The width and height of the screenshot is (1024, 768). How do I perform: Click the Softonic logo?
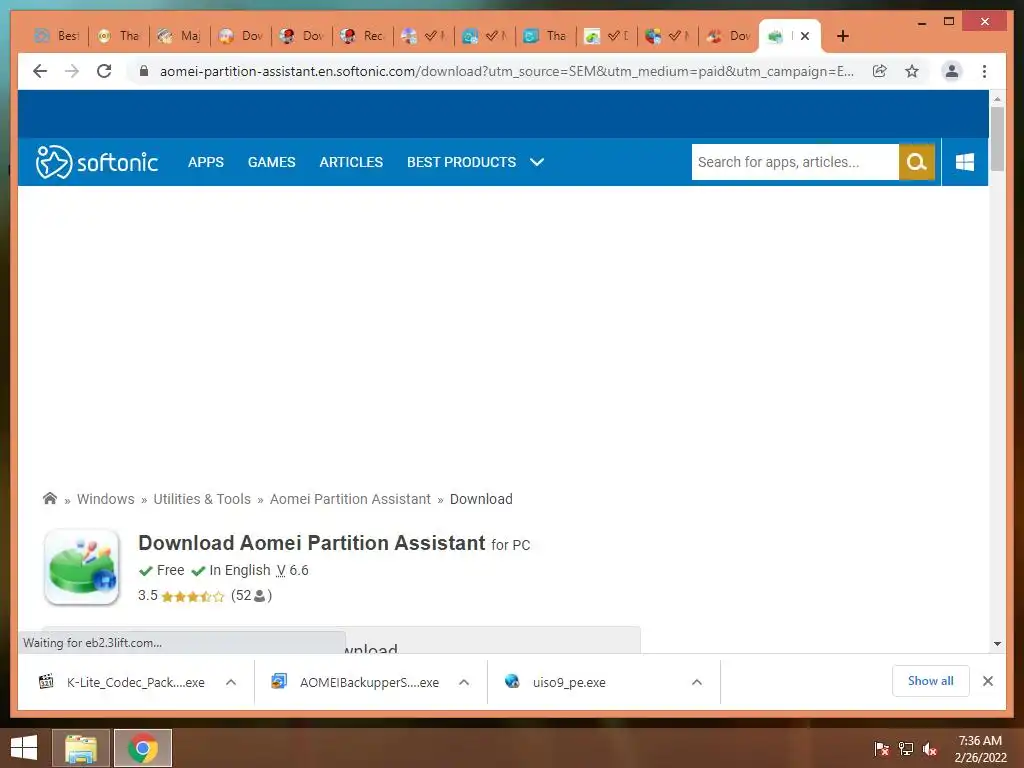pyautogui.click(x=97, y=162)
